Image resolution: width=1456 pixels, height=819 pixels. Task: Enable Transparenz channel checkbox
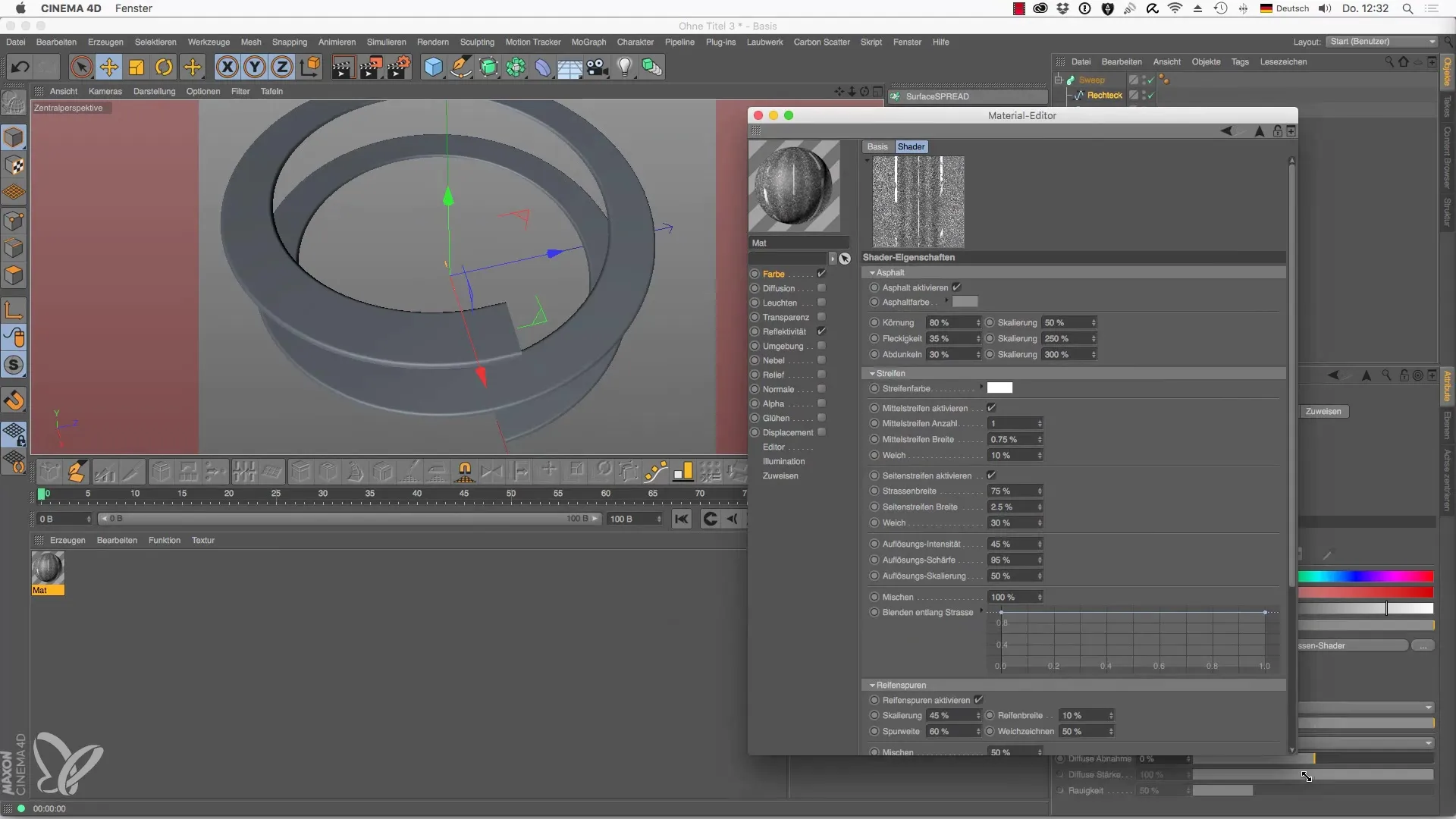point(821,317)
